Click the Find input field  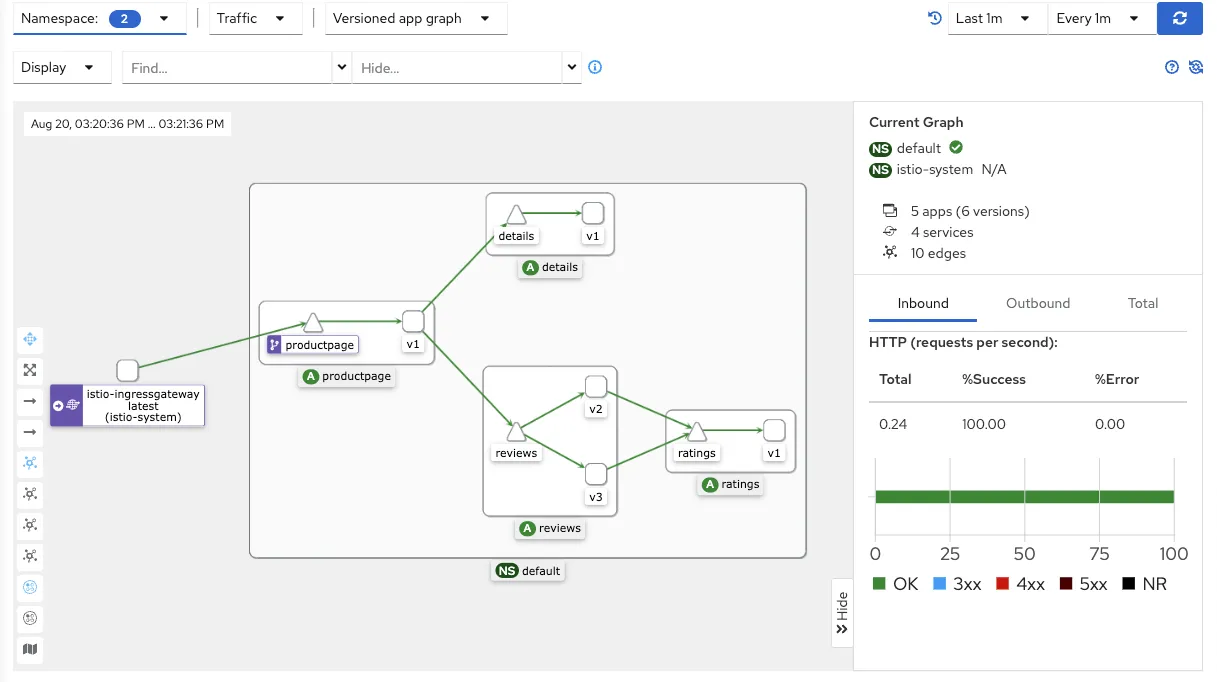coord(227,67)
